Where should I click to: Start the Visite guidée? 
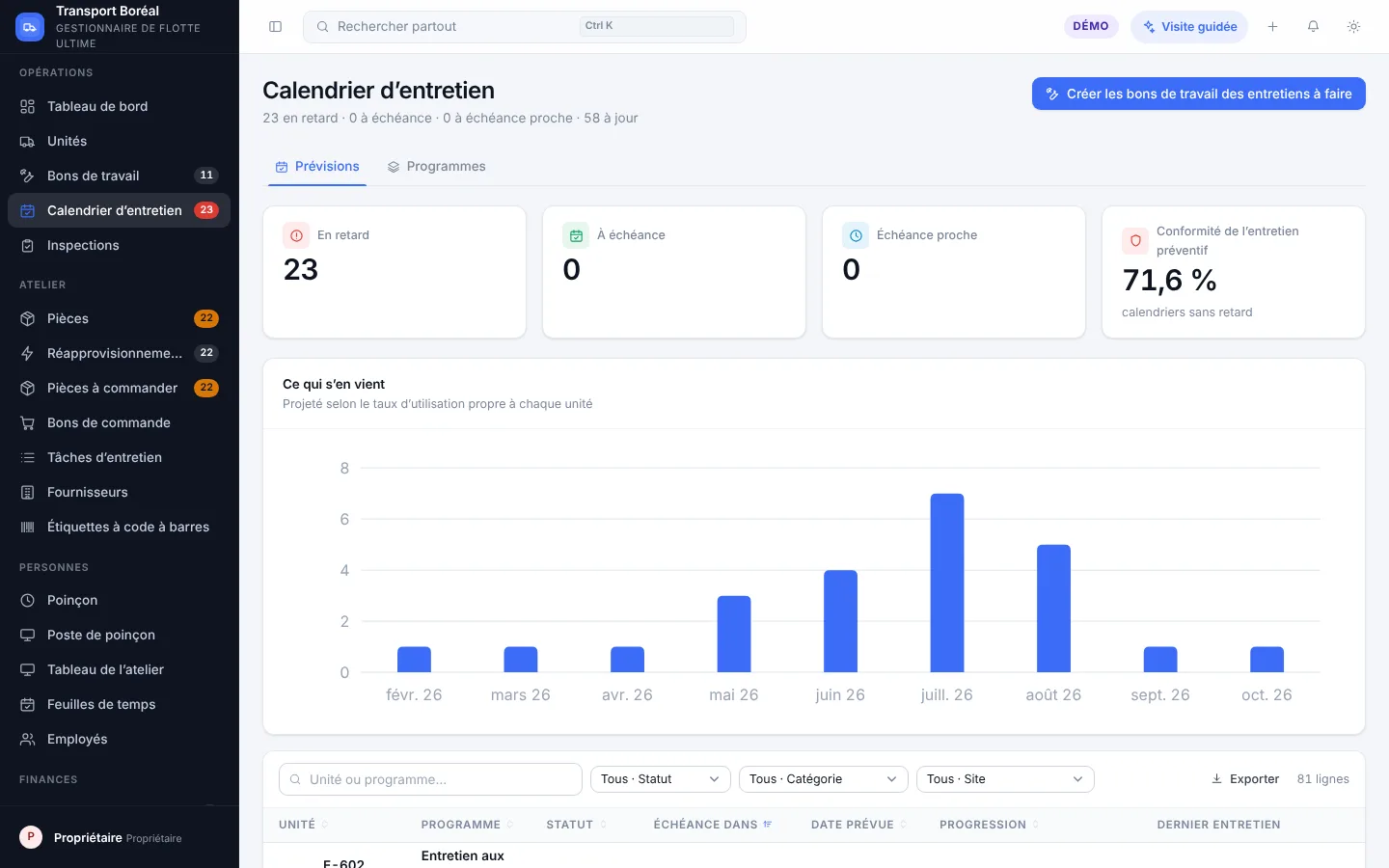point(1189,27)
